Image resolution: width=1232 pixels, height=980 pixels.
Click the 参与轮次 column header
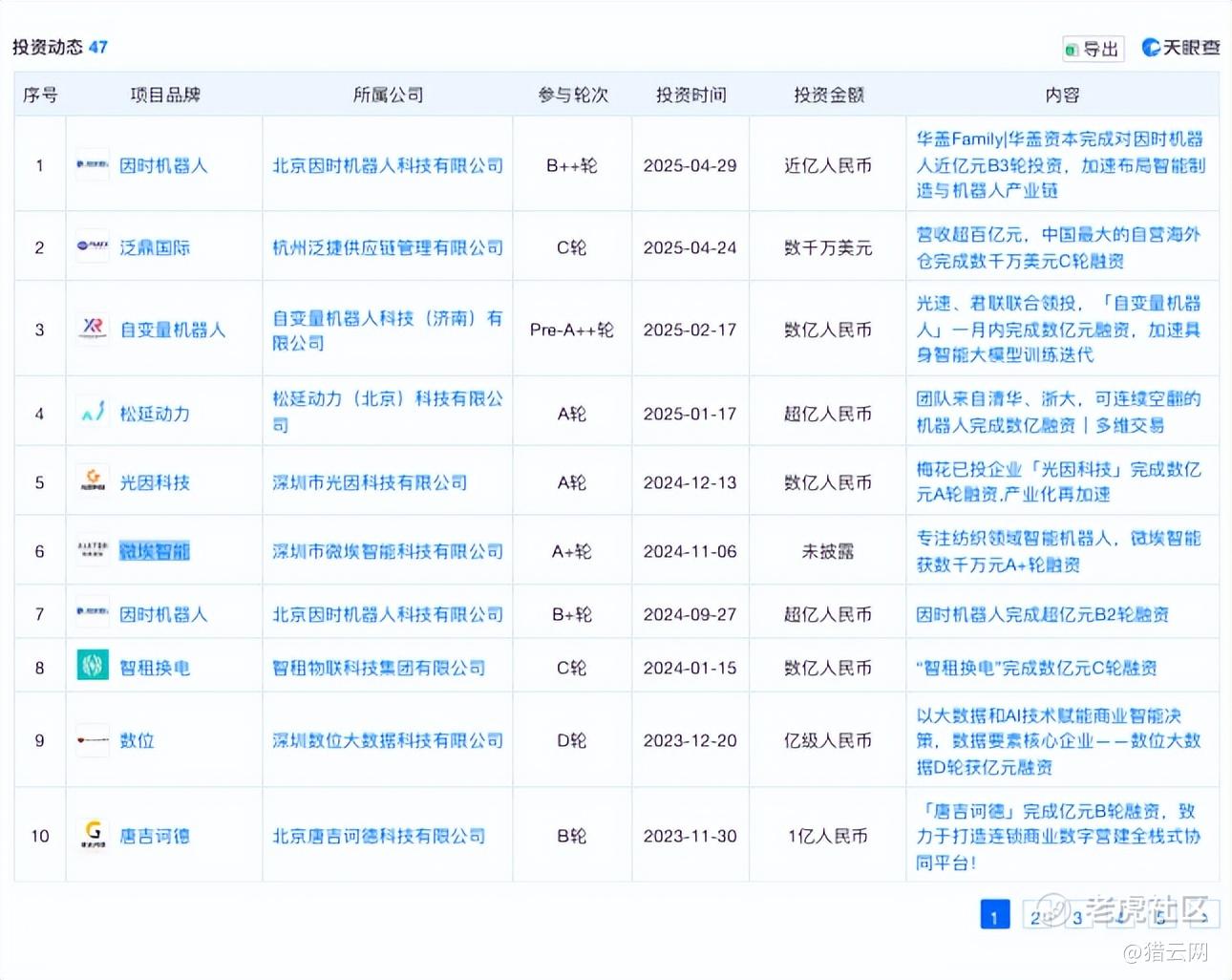tap(572, 95)
